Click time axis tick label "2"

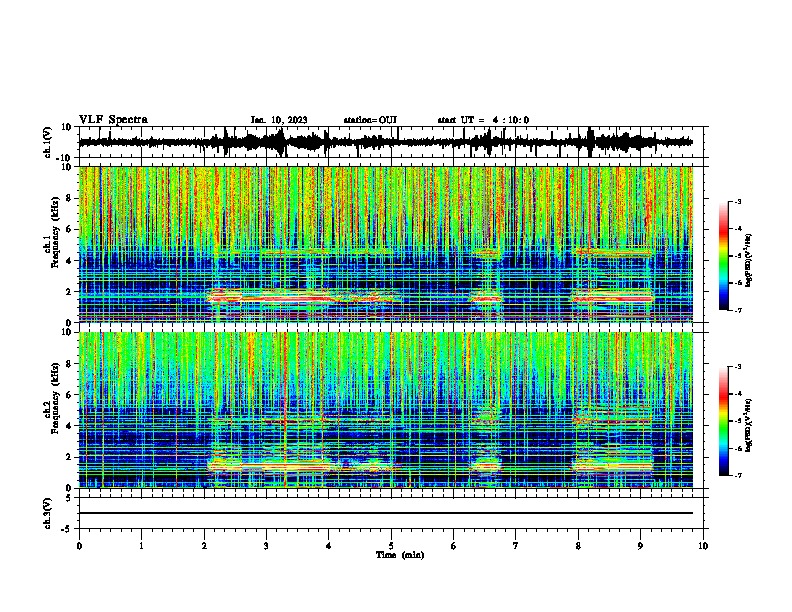pos(204,546)
